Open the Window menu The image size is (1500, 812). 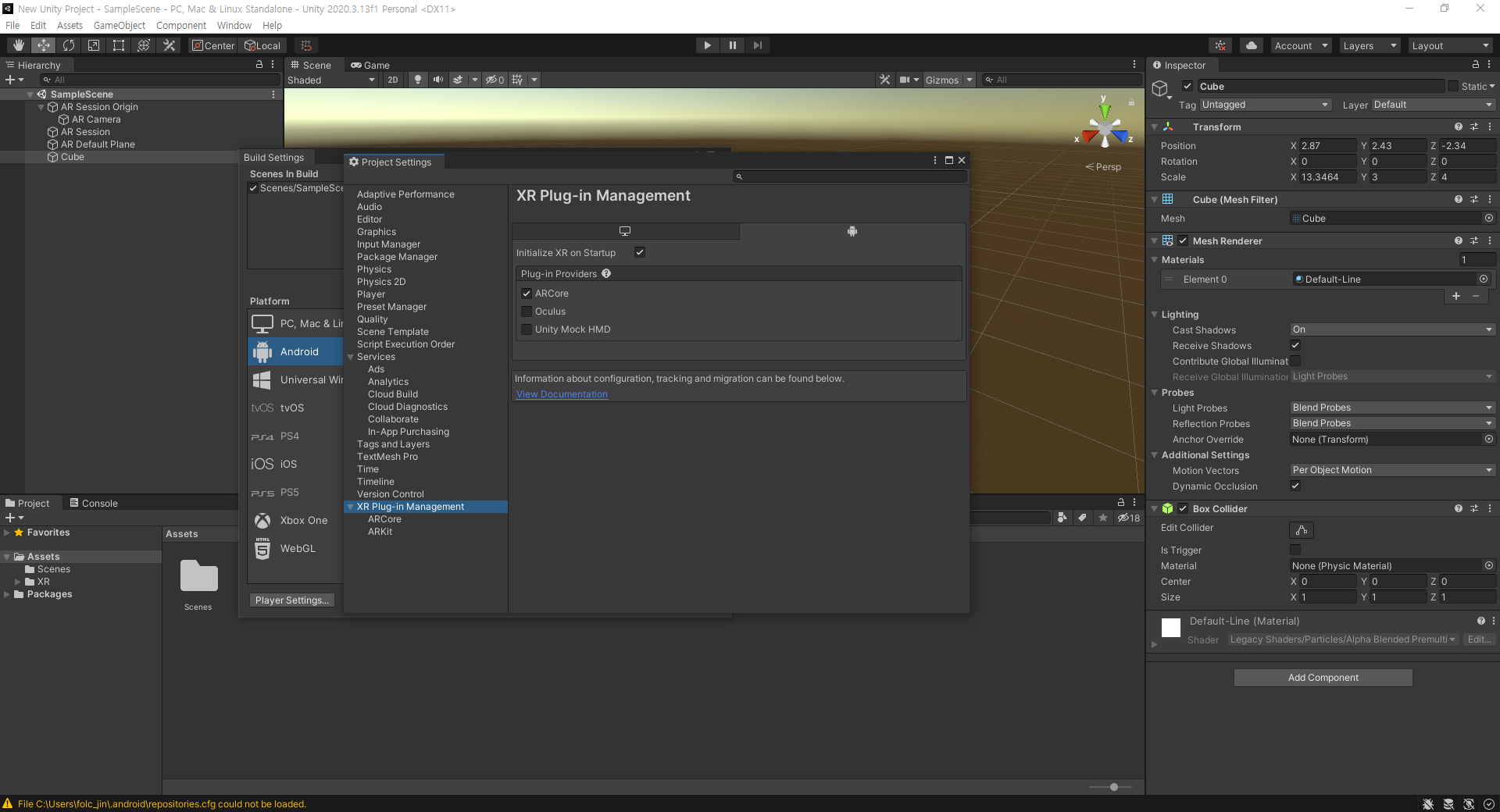coord(234,25)
